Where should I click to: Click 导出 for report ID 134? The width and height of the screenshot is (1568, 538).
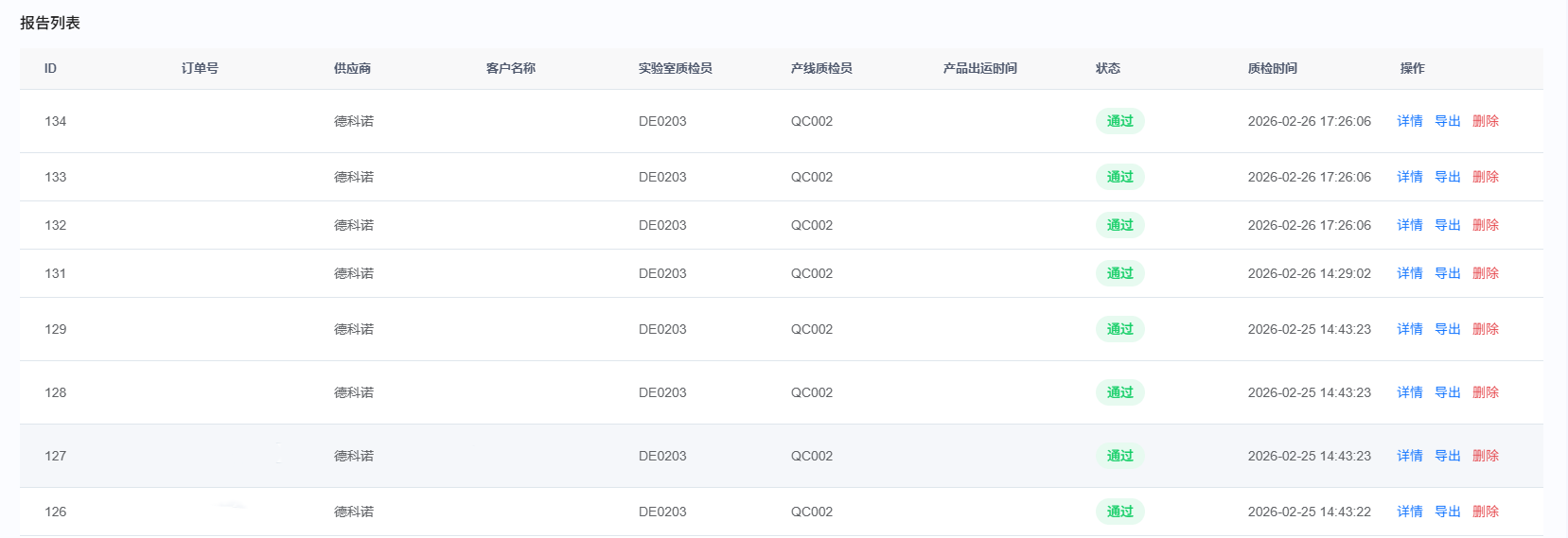coord(1447,121)
